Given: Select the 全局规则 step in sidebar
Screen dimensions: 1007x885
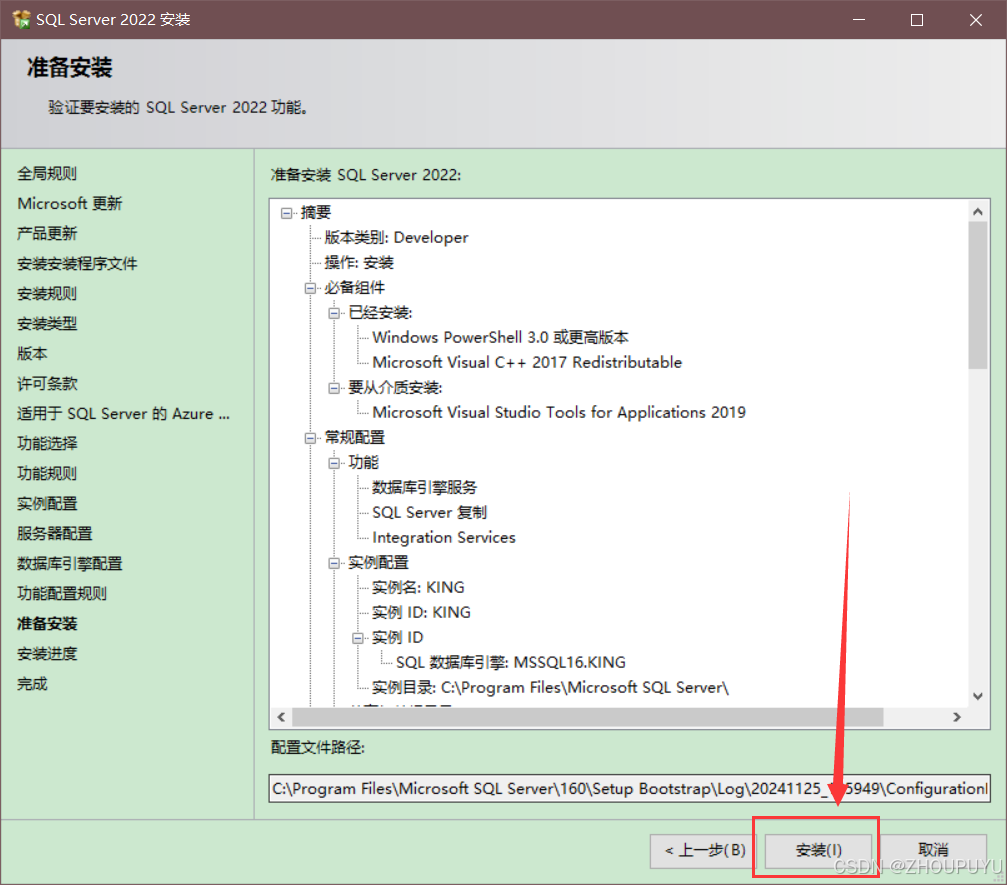Looking at the screenshot, I should 47,173.
